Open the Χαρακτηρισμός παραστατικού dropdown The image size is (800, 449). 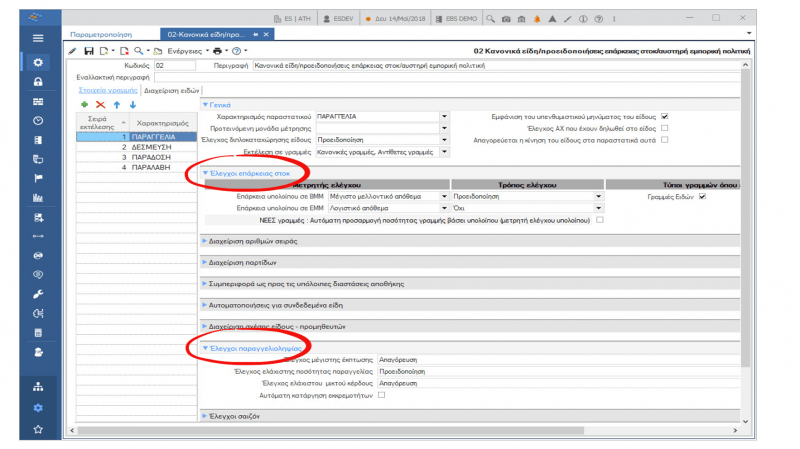coord(444,116)
